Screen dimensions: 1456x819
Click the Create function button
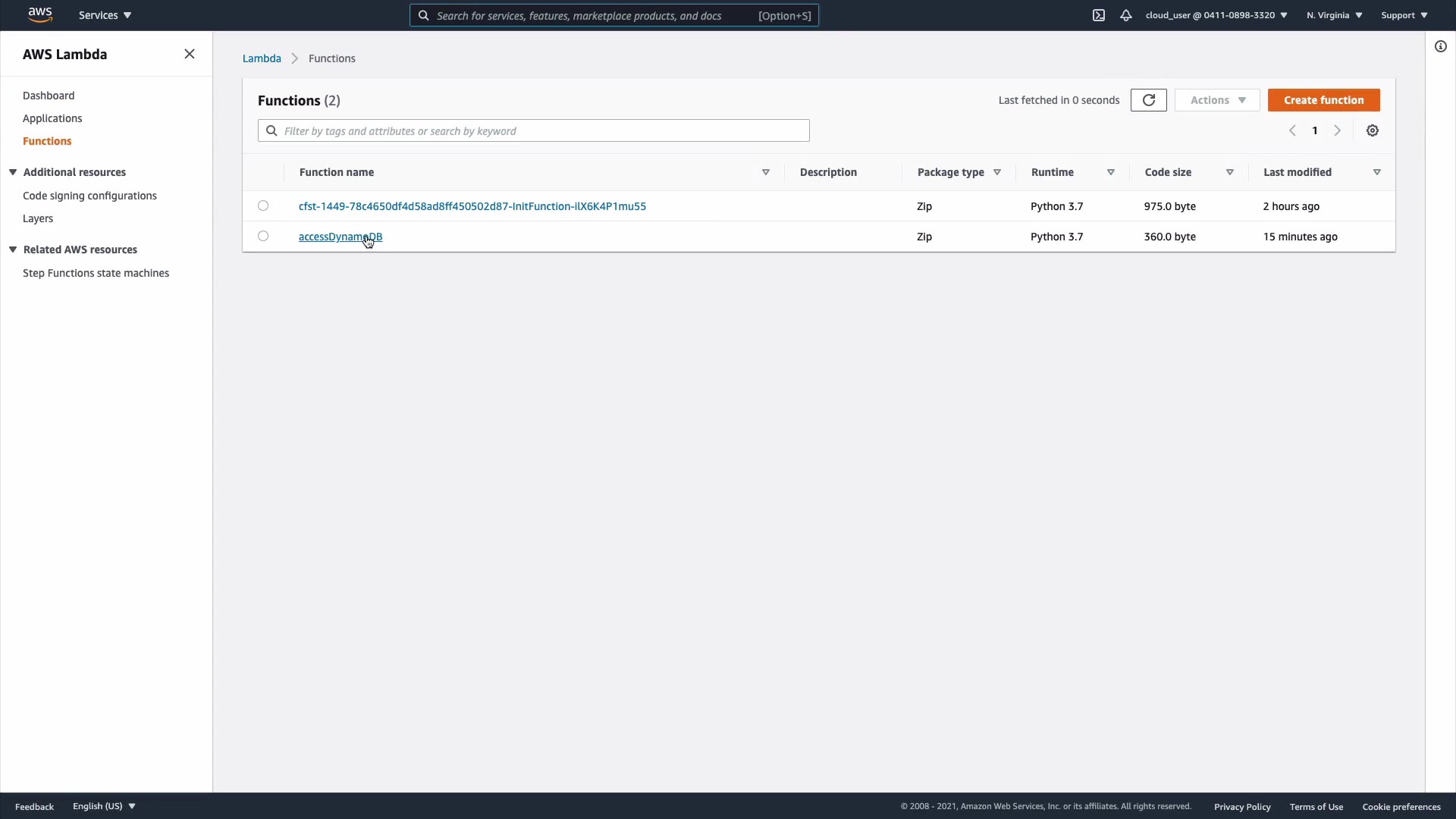click(1323, 100)
